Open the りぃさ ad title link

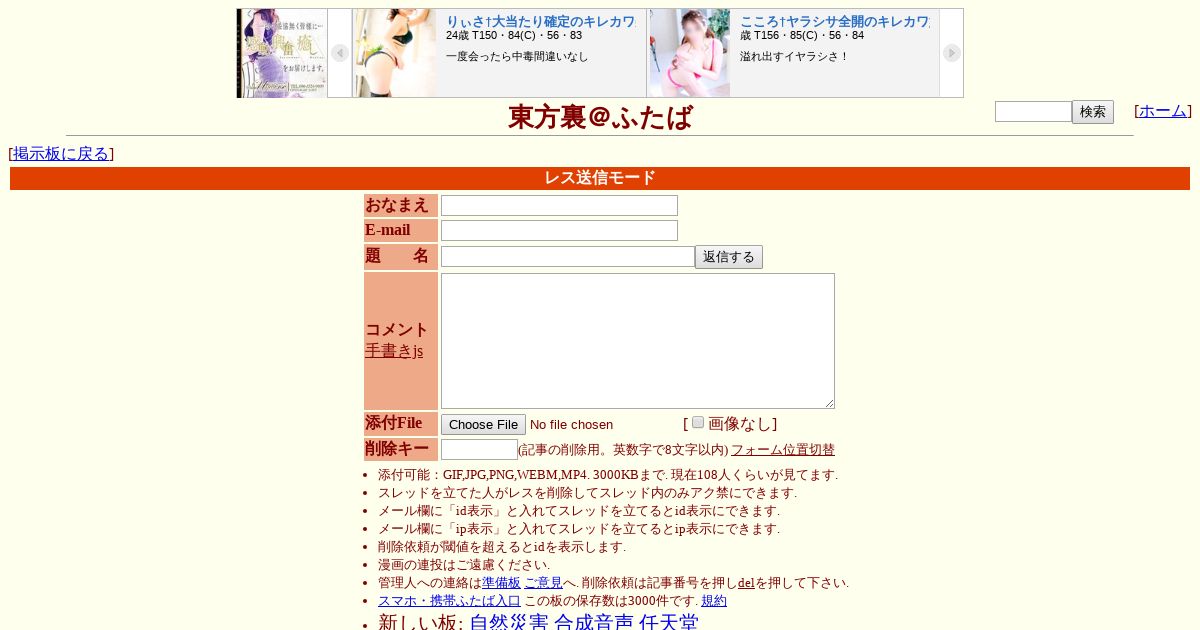click(541, 21)
